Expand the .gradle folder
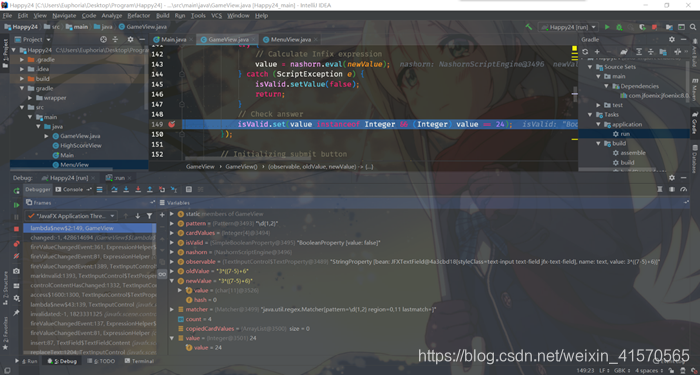The width and height of the screenshot is (700, 375). [x=22, y=59]
